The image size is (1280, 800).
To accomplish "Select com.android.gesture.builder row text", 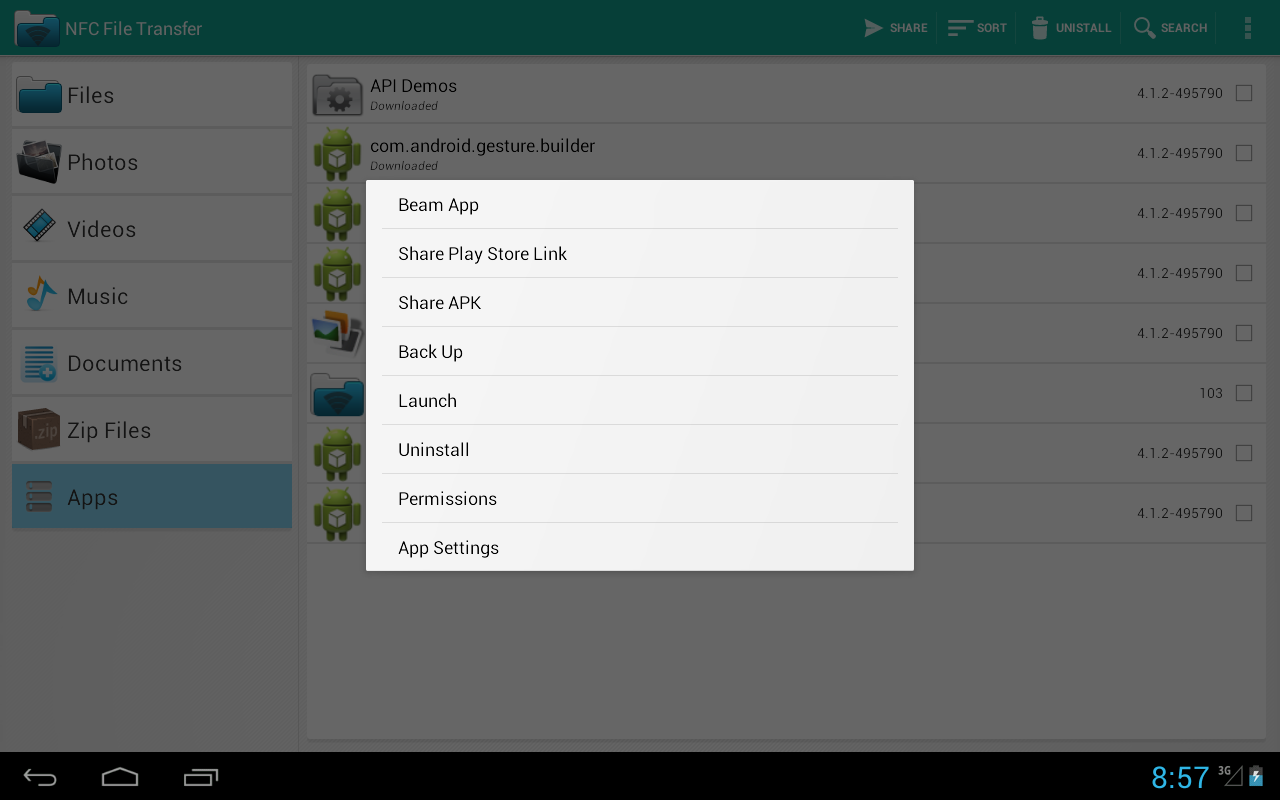I will 482,146.
